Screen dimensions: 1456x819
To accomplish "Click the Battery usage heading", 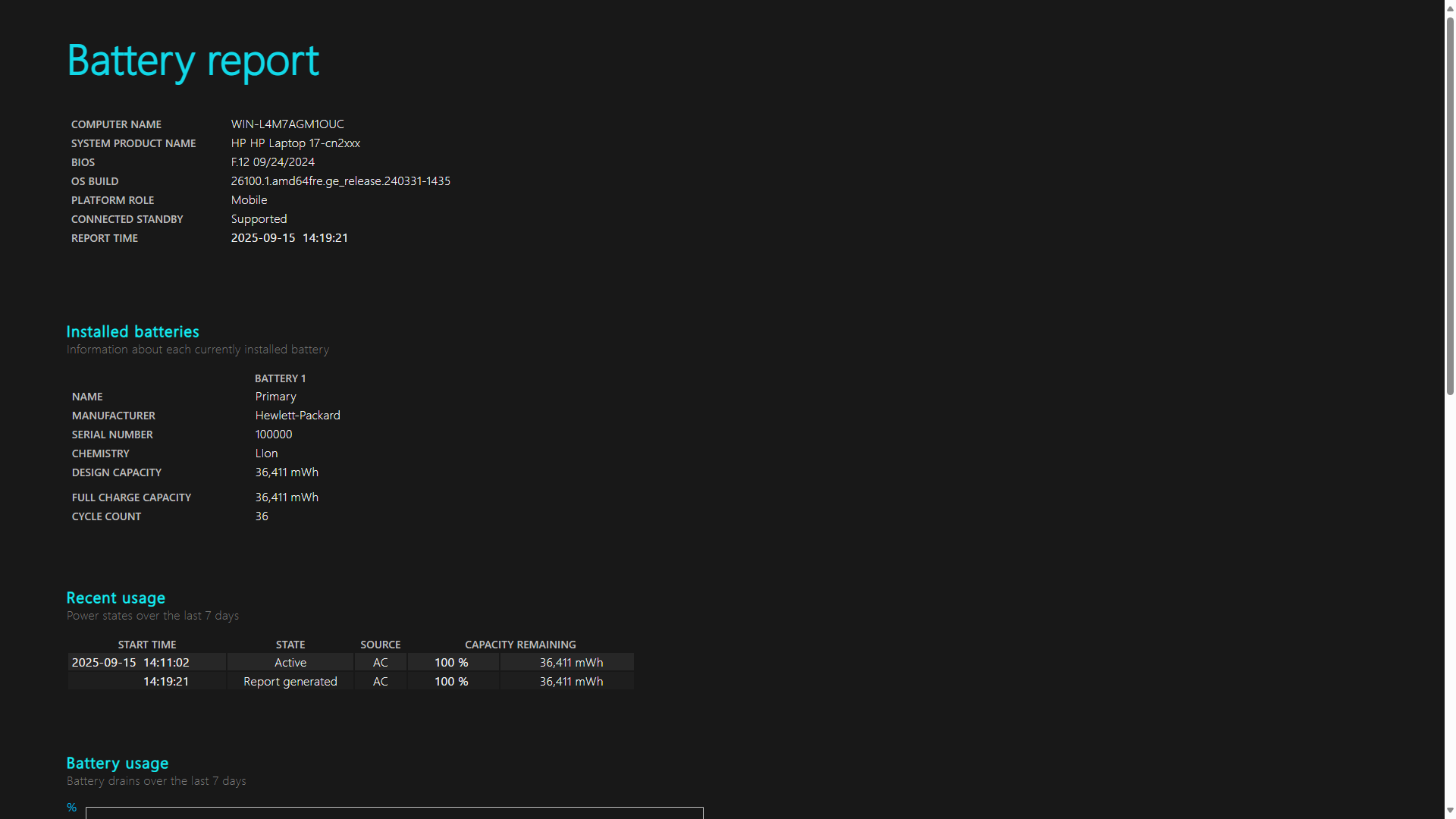I will 117,763.
